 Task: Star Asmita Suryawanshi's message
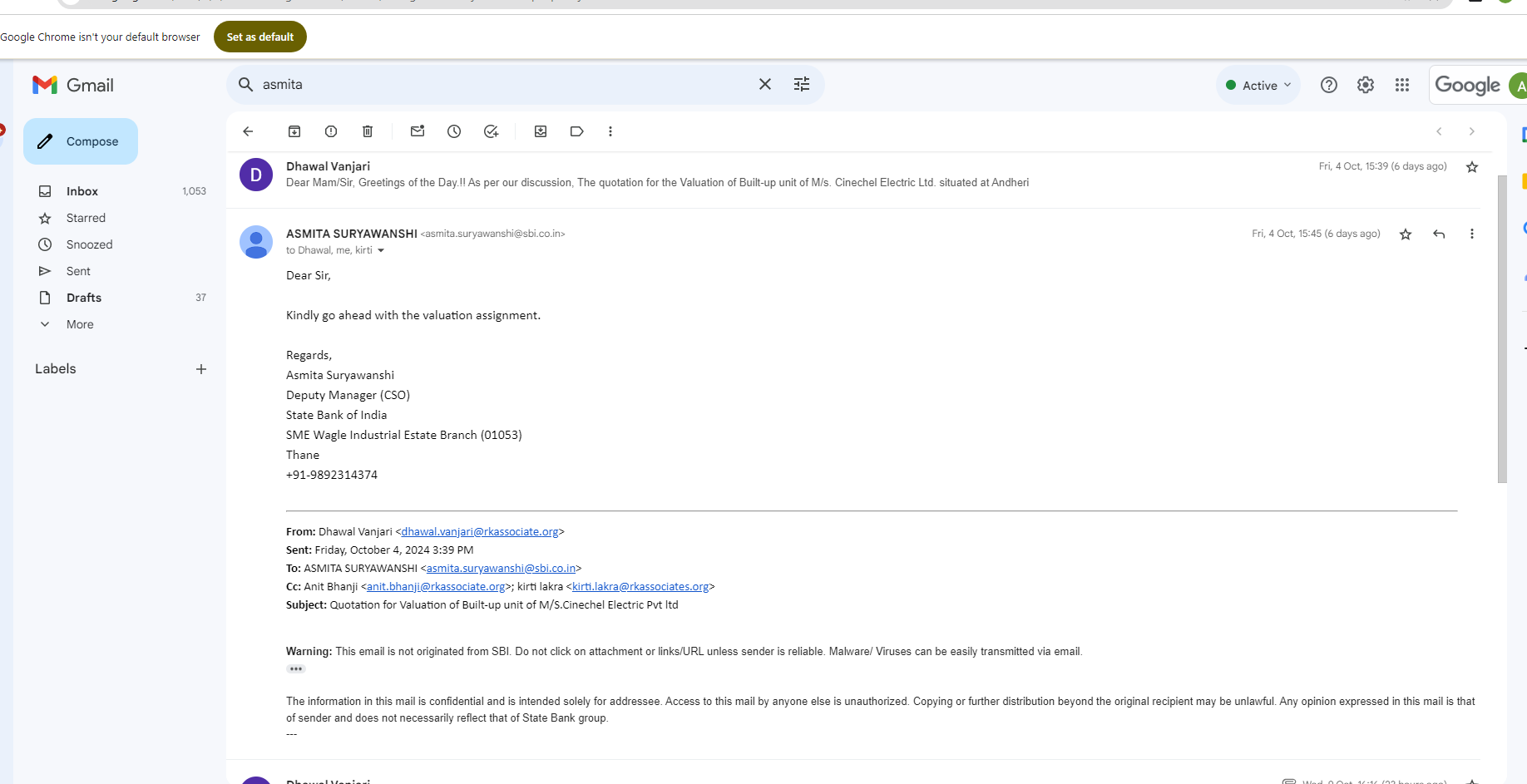1406,234
